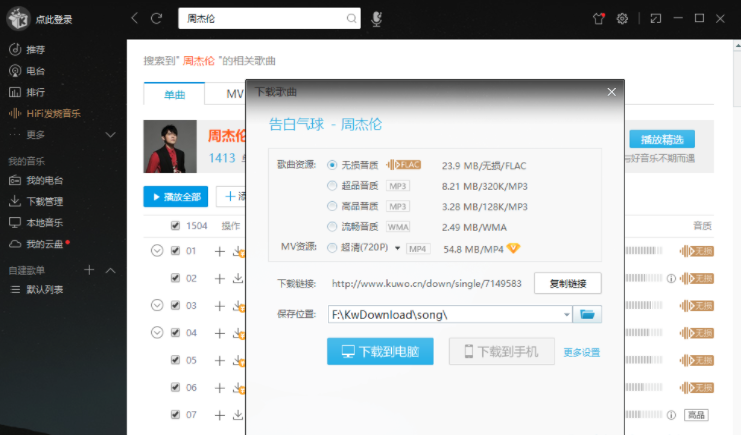This screenshot has height=435, width=741.
Task: Click the search magnifier icon
Action: tap(351, 18)
